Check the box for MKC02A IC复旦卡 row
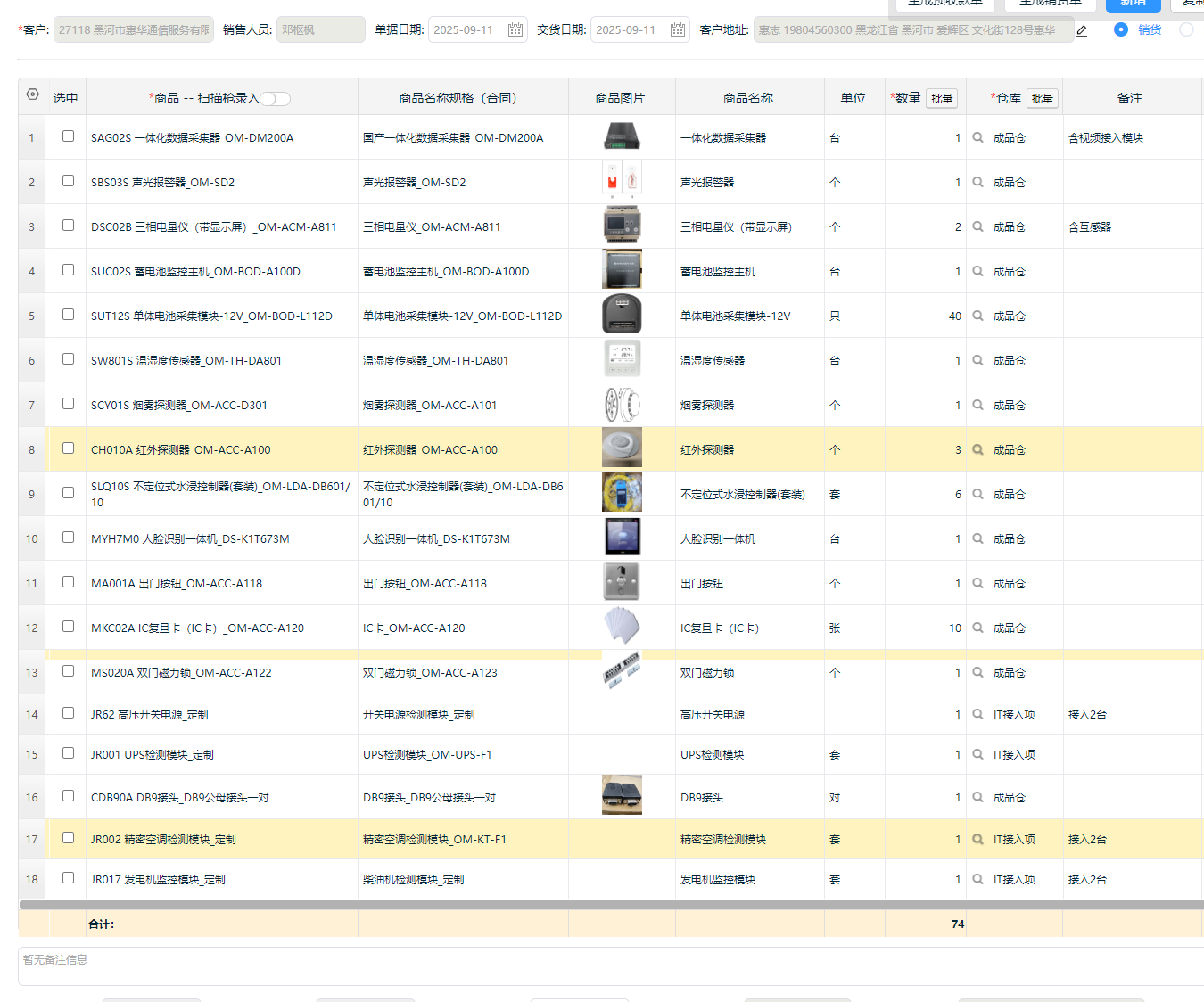The height and width of the screenshot is (1002, 1204). [x=68, y=627]
